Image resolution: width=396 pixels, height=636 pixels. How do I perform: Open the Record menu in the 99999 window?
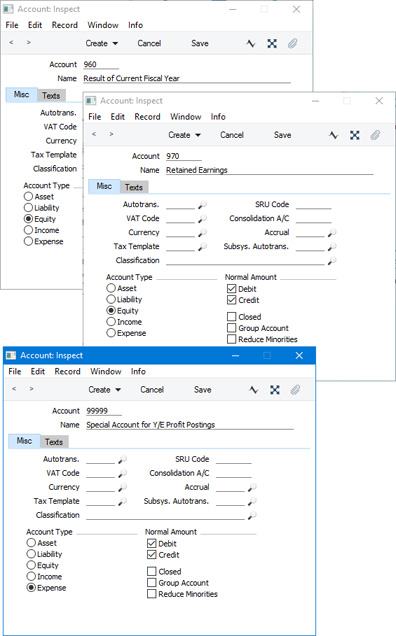click(x=67, y=372)
